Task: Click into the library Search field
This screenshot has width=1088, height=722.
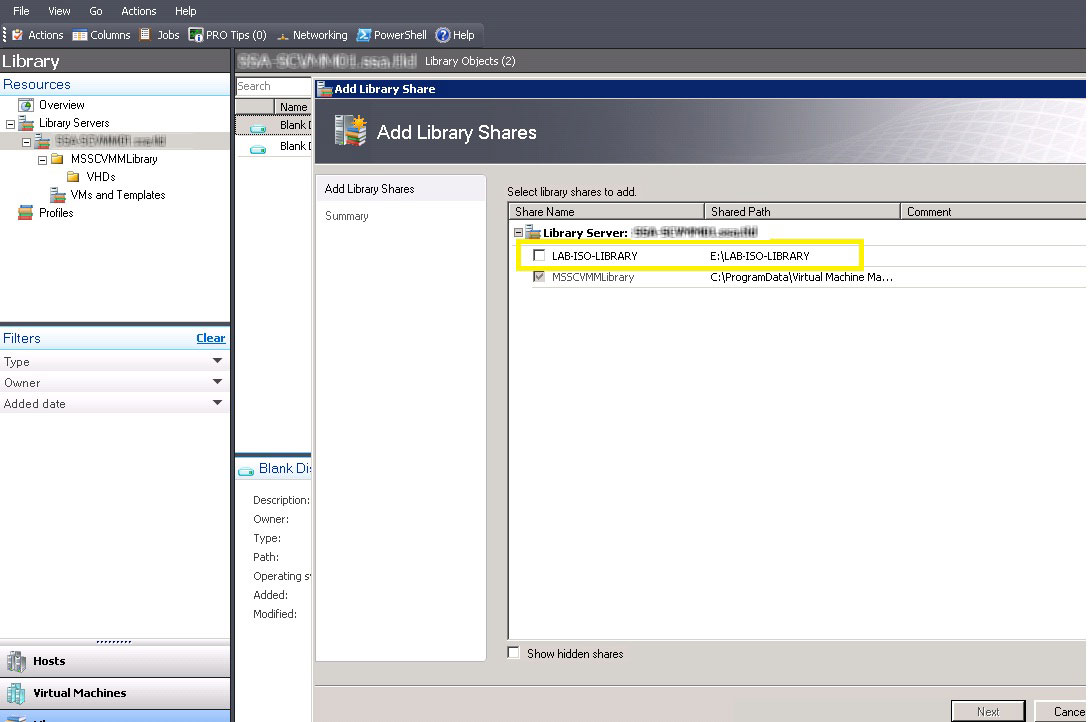Action: 273,86
